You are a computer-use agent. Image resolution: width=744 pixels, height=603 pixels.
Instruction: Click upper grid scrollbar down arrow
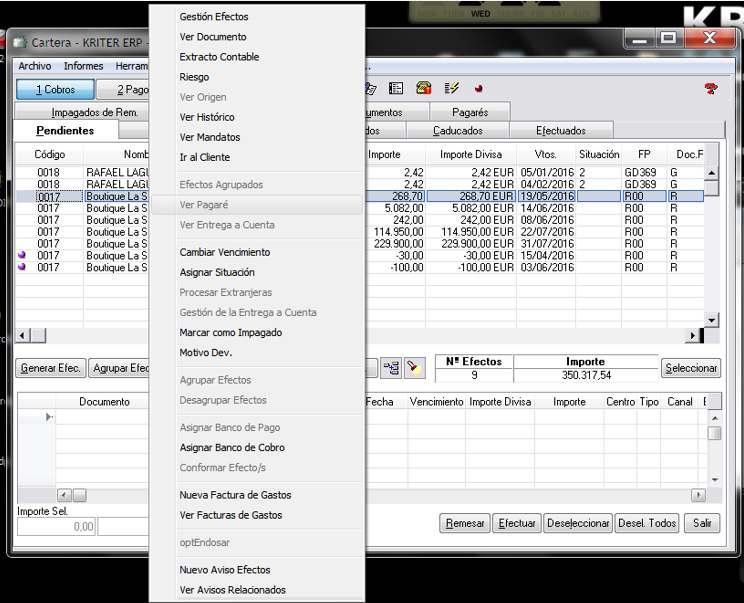pos(711,320)
